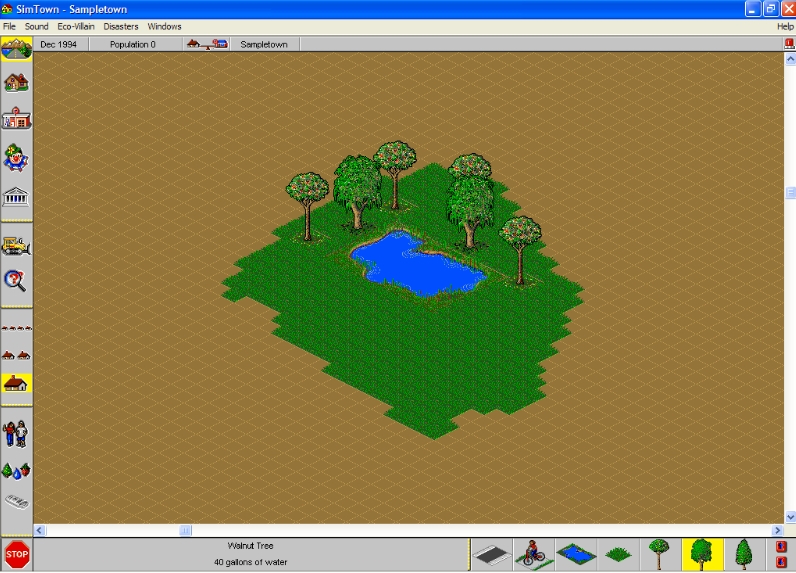Open the Windows menu
This screenshot has width=796, height=573.
(164, 26)
